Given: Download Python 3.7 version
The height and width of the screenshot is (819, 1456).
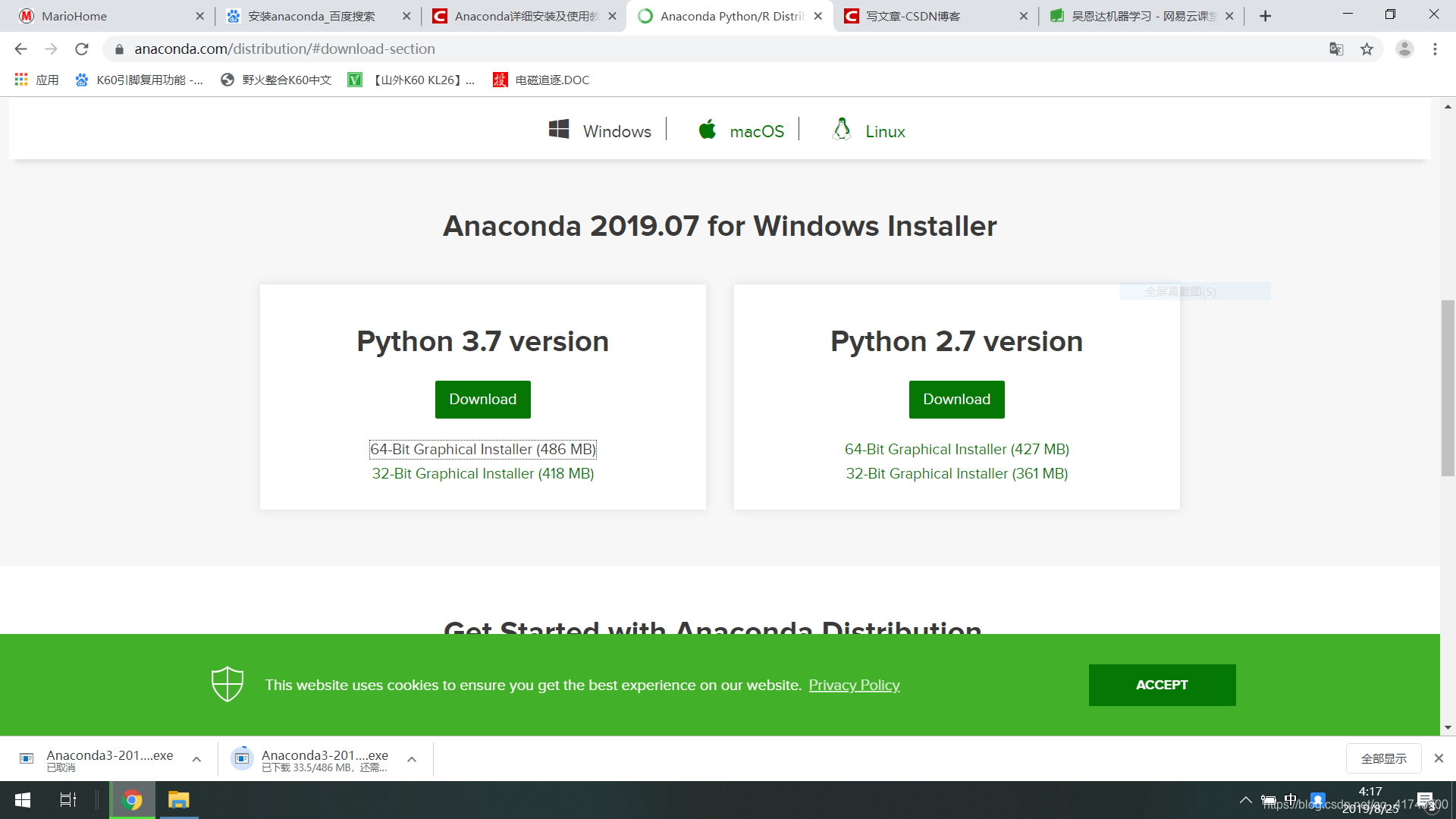Looking at the screenshot, I should coord(482,399).
